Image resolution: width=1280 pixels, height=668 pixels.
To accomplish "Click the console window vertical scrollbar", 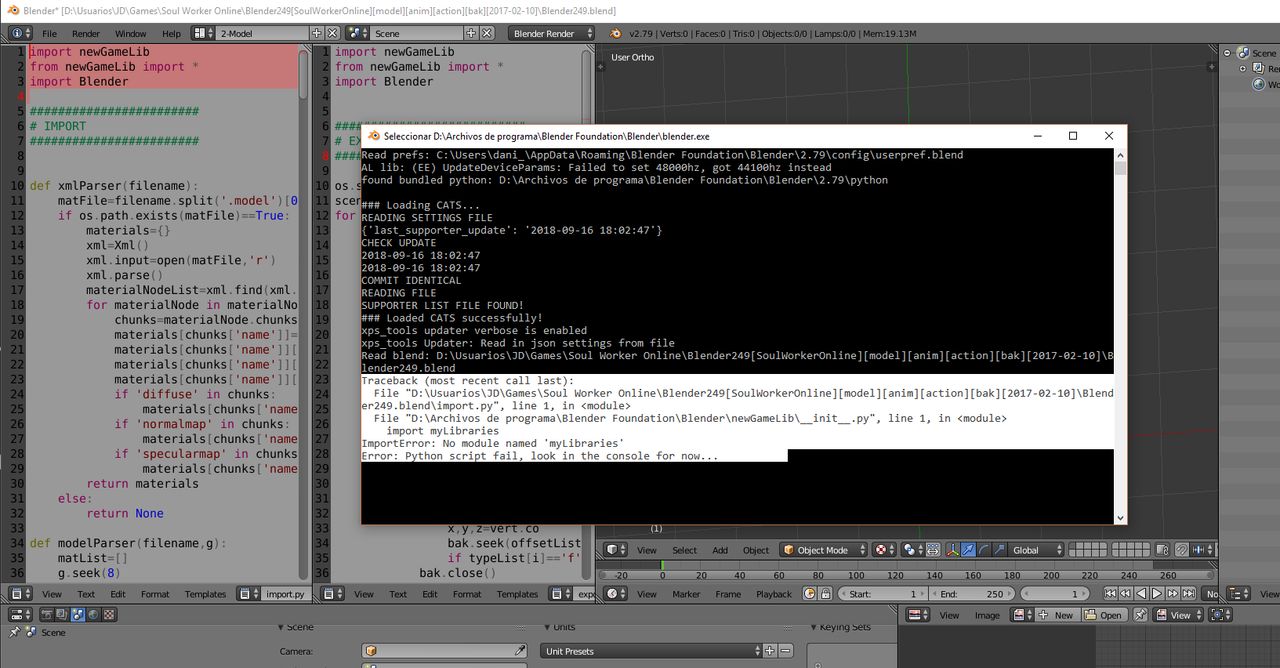I will coord(1120,335).
